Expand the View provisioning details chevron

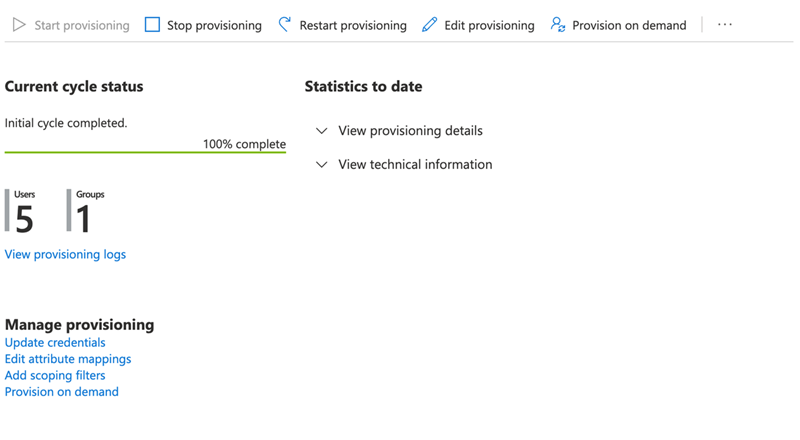322,131
